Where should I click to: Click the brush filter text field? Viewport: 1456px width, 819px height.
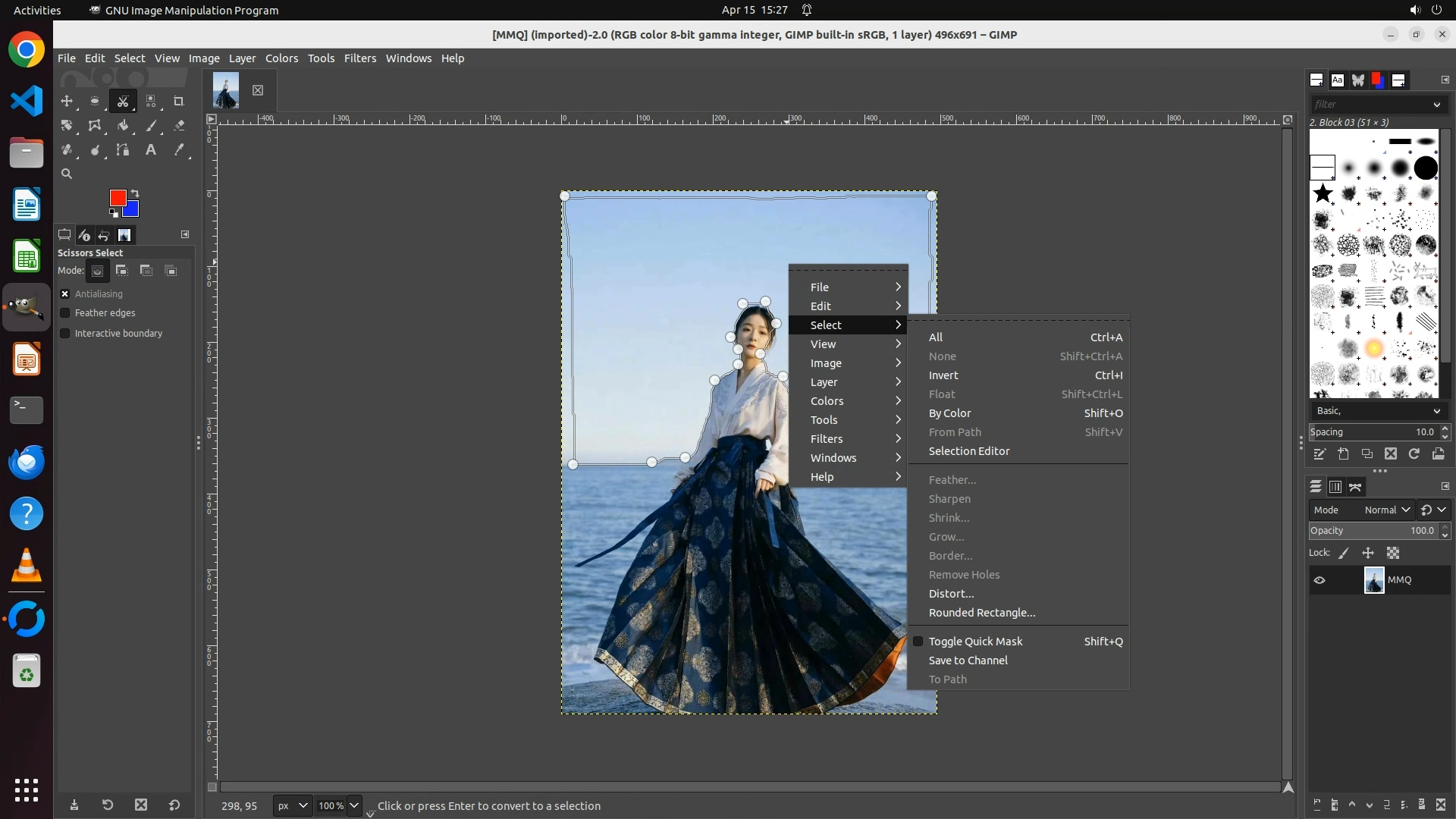1369,104
